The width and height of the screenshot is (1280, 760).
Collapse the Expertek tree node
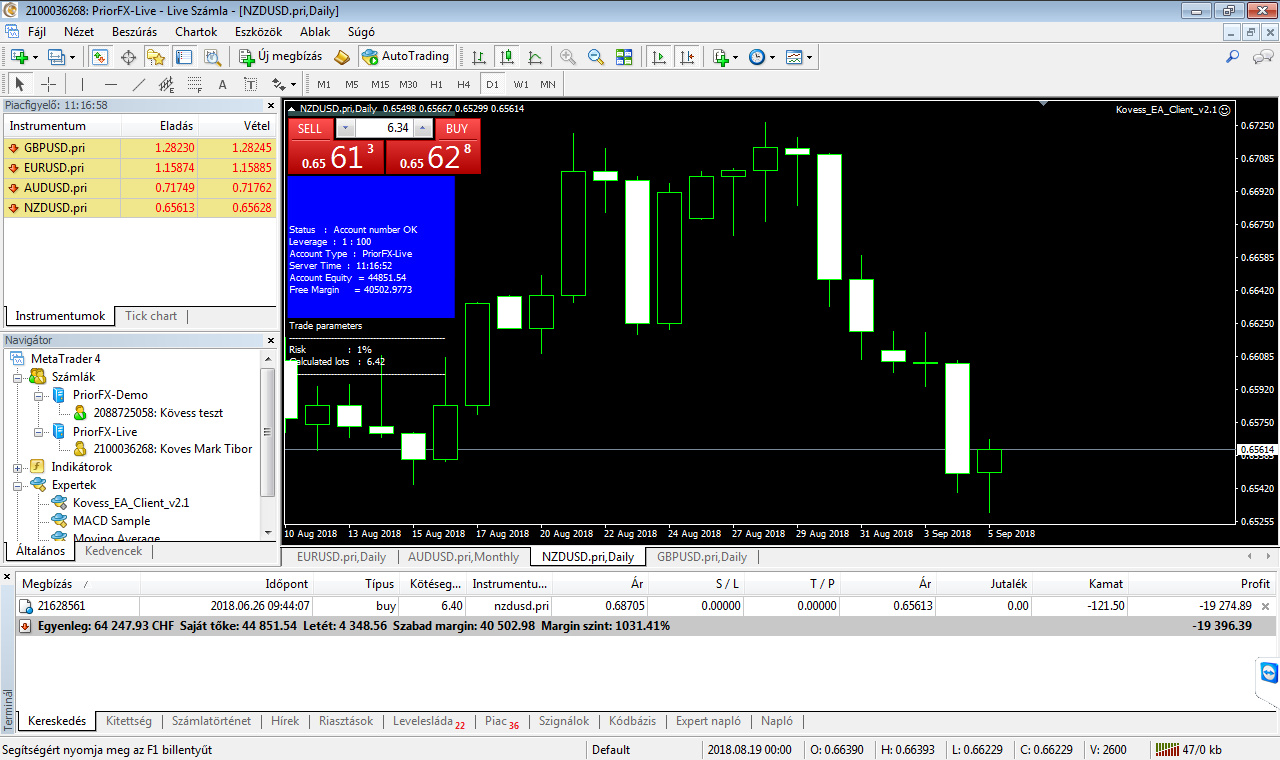click(x=19, y=485)
